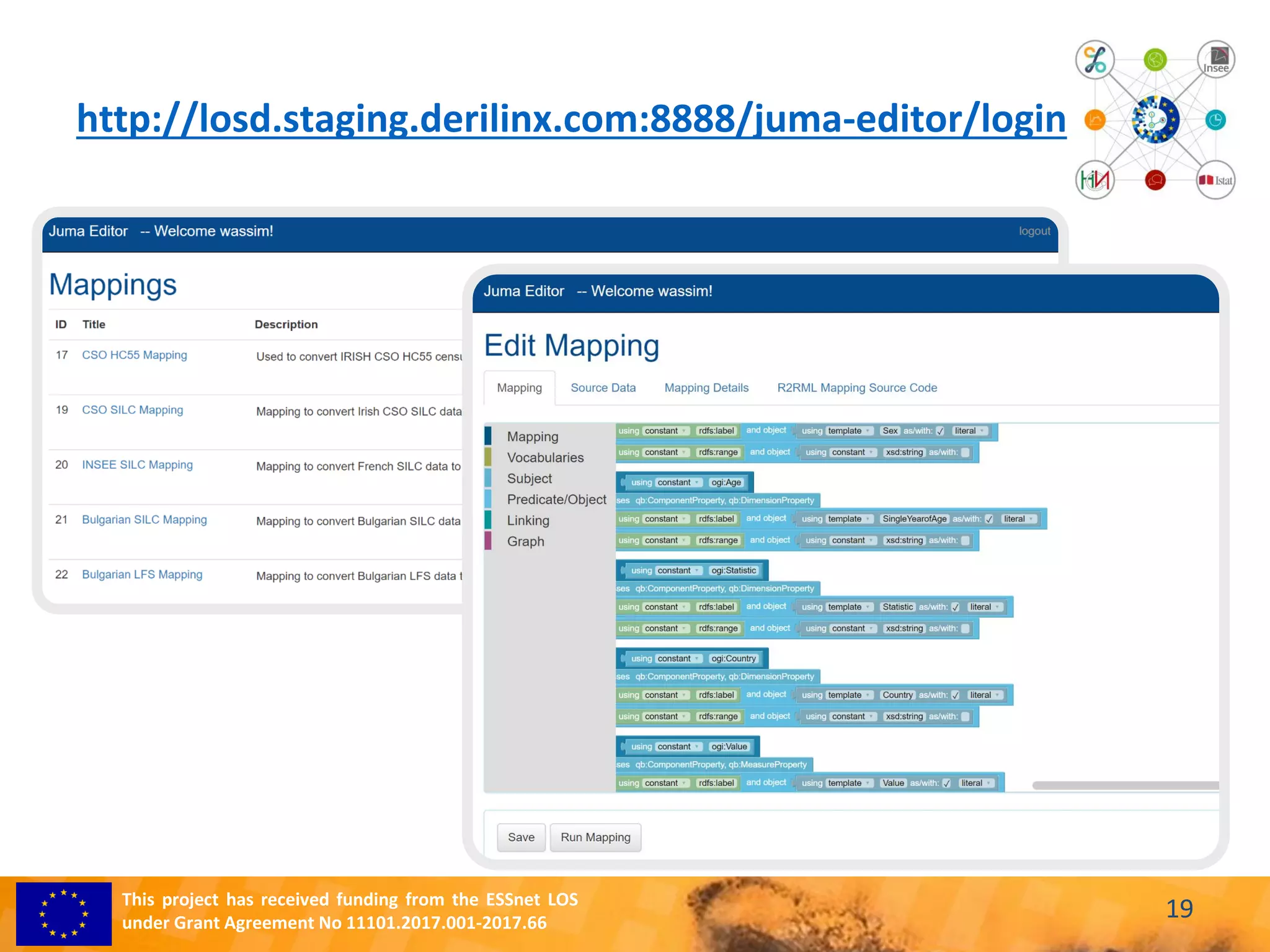Click the green globe node icon

click(1155, 60)
